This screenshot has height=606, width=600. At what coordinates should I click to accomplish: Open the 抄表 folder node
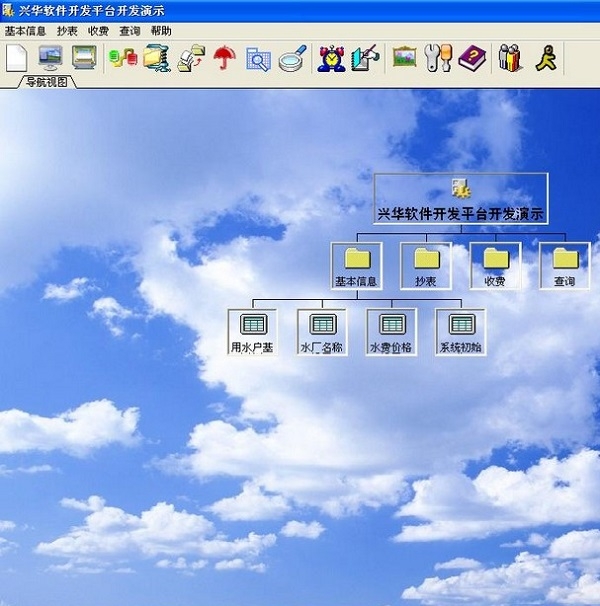(x=426, y=265)
